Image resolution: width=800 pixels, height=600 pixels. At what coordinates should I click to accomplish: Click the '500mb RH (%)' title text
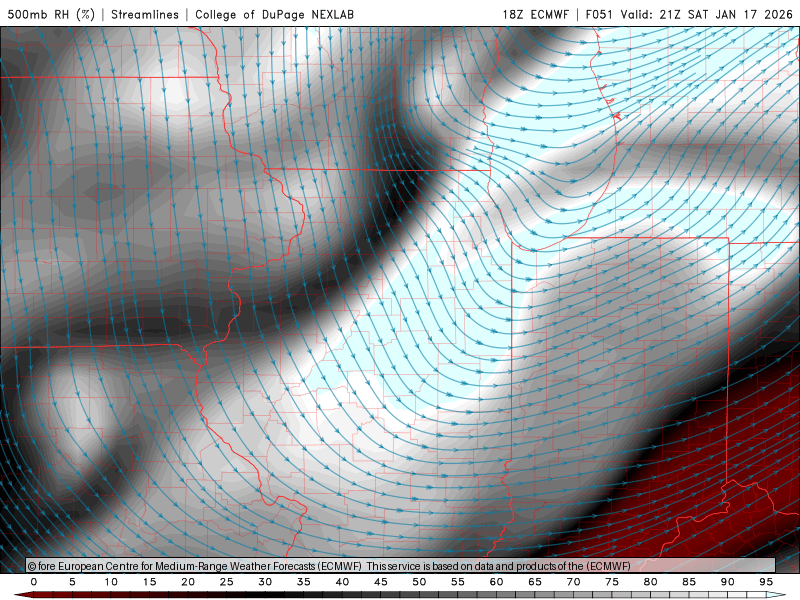(51, 14)
